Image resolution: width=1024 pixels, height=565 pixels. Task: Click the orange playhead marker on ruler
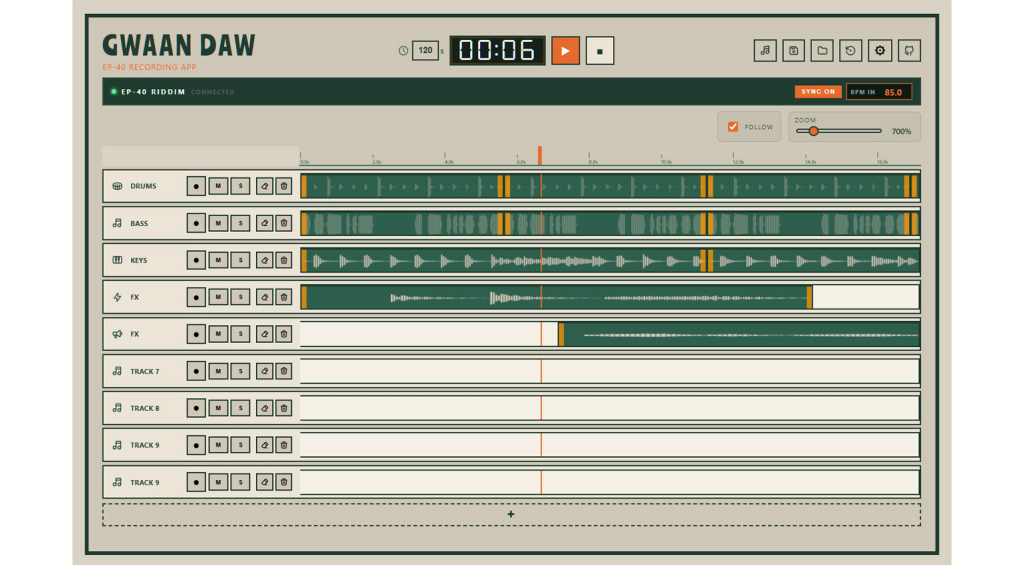click(x=540, y=155)
